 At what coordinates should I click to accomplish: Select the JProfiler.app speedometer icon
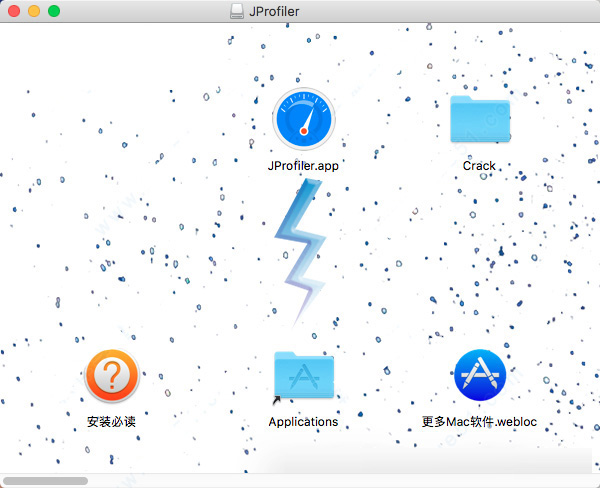pos(304,119)
